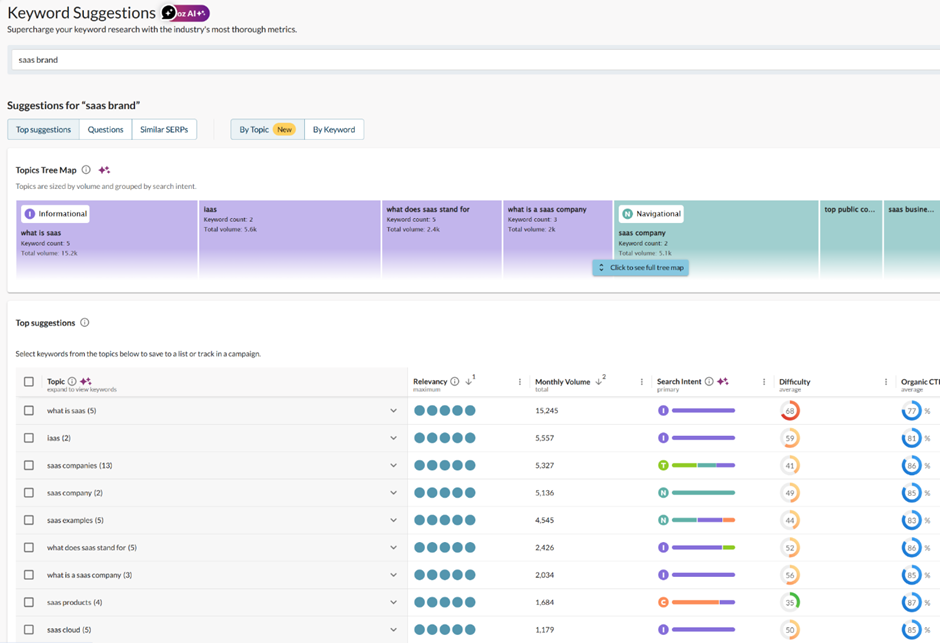Expand the saas companies (13) topic
The width and height of the screenshot is (940, 643).
[x=393, y=465]
